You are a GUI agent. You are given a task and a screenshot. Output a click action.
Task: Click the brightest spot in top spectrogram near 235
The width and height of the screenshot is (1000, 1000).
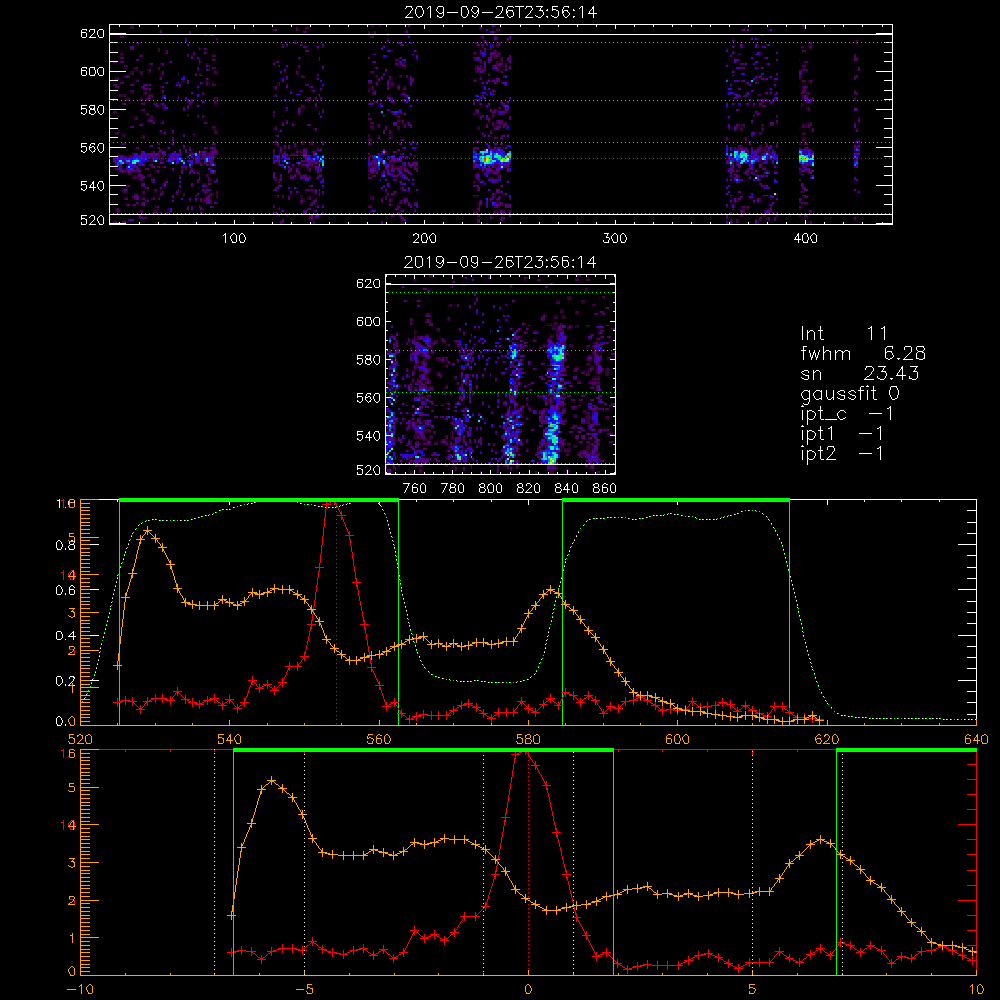click(492, 158)
